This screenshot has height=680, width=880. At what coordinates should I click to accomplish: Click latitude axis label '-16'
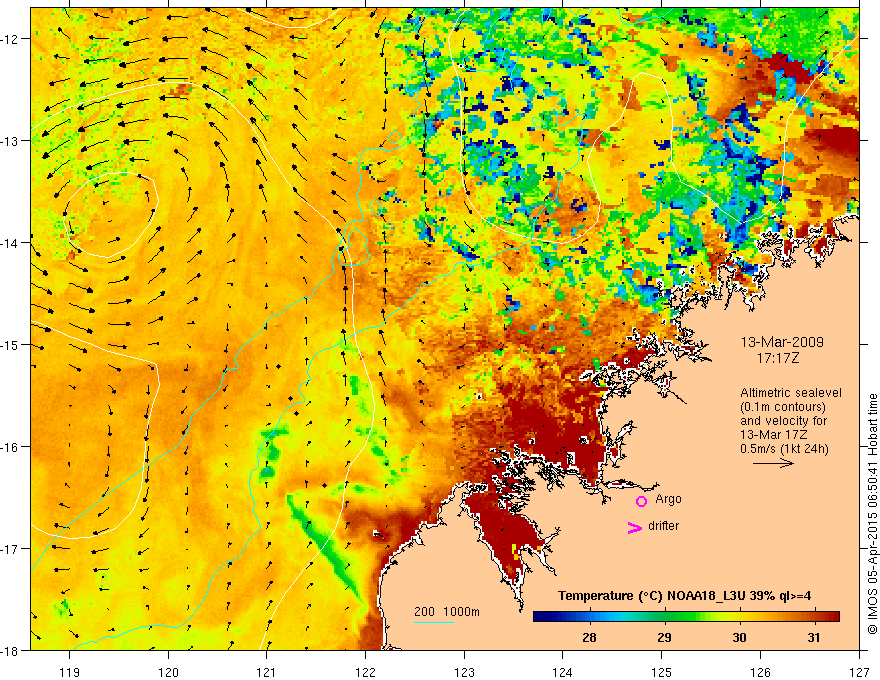9,447
